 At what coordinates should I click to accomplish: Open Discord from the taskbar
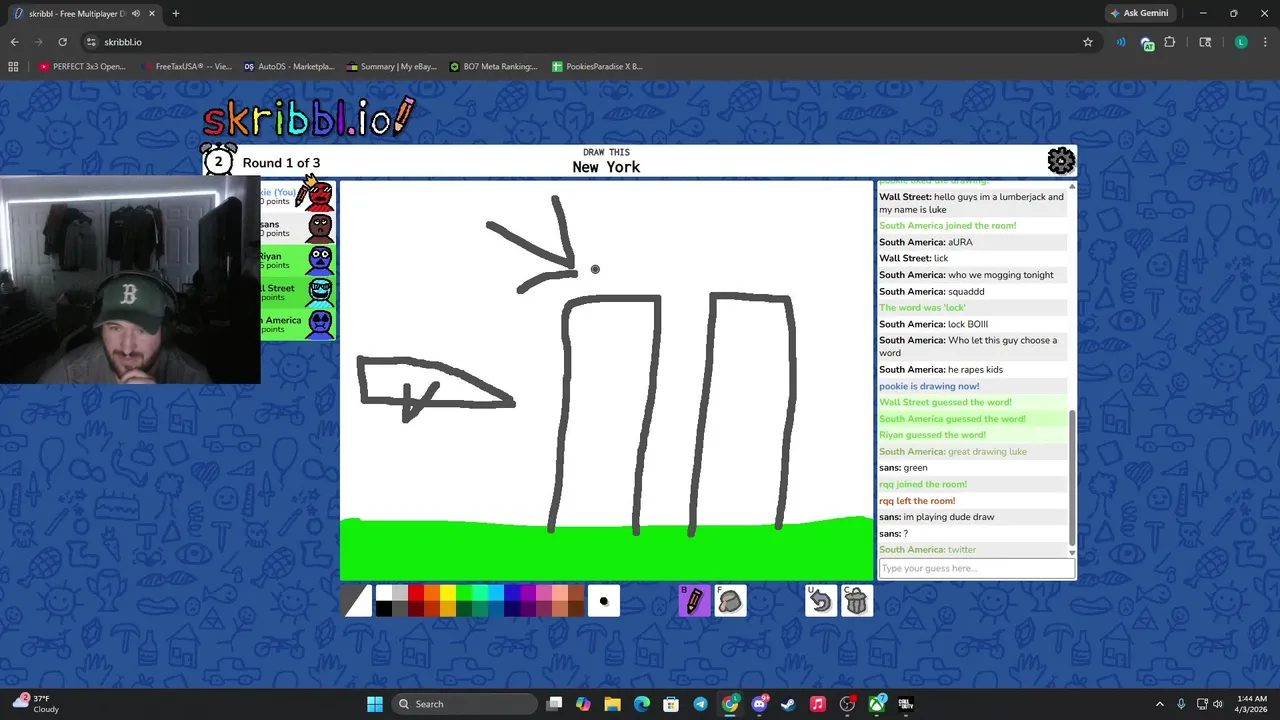[x=759, y=704]
